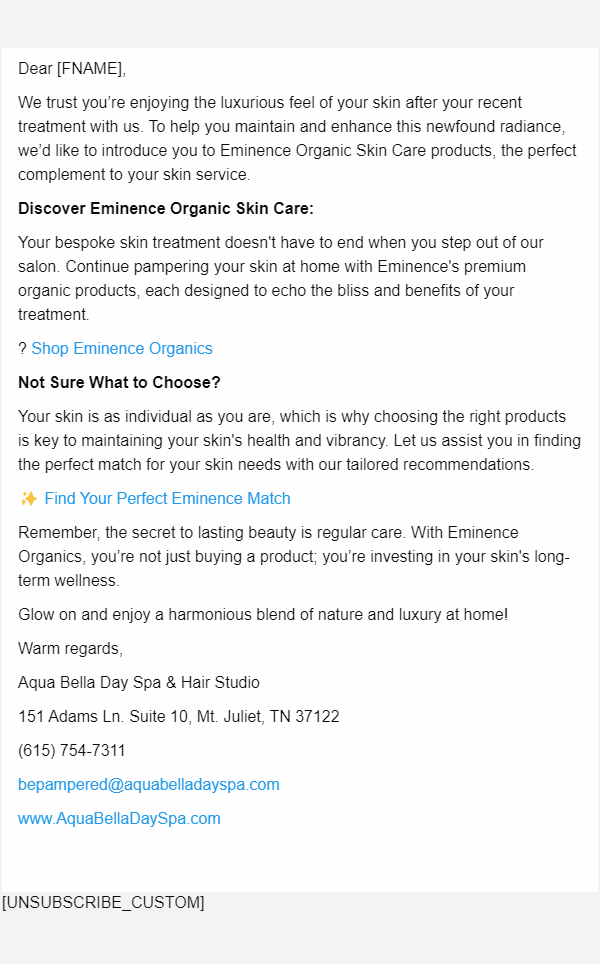Click the [UNSUBSCRIBE_CUSTOM] placeholder text
Image resolution: width=600 pixels, height=964 pixels.
point(103,903)
